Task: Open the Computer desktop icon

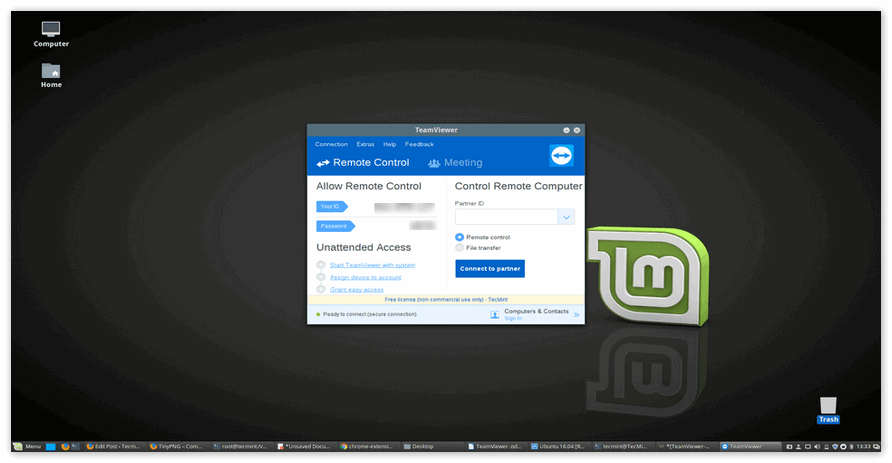Action: [51, 31]
